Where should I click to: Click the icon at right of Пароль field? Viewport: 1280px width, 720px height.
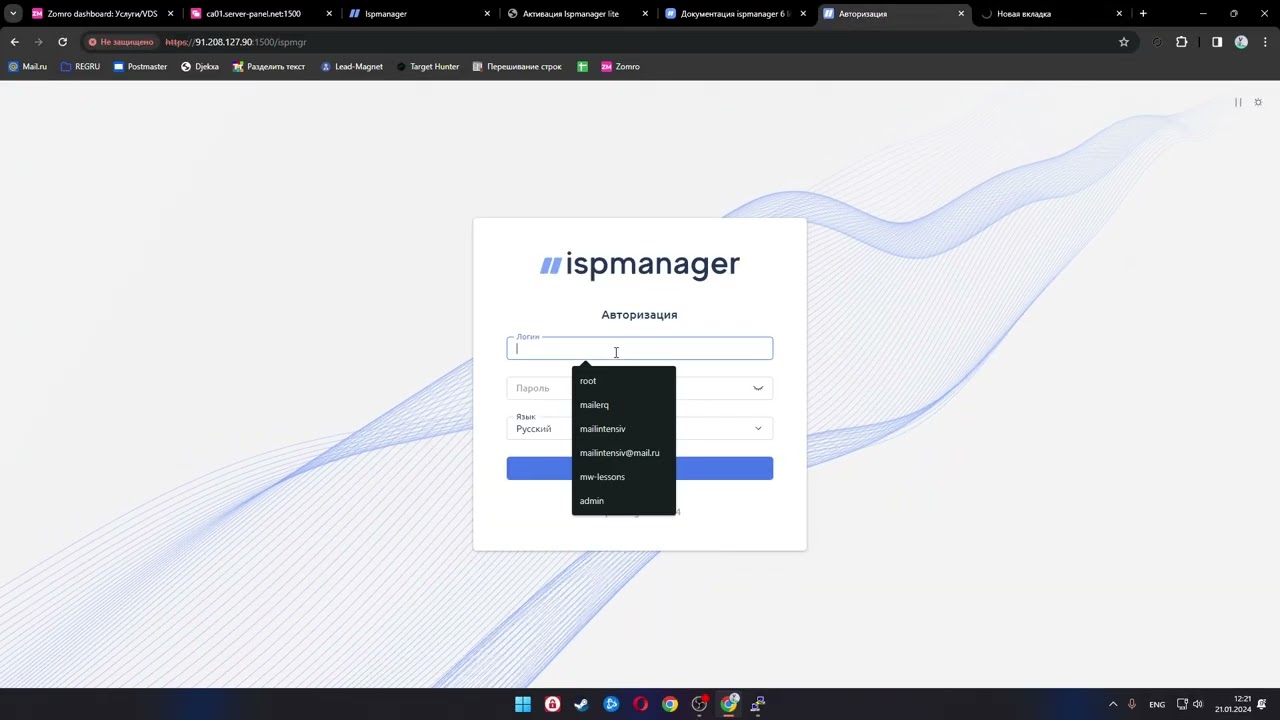coord(758,388)
